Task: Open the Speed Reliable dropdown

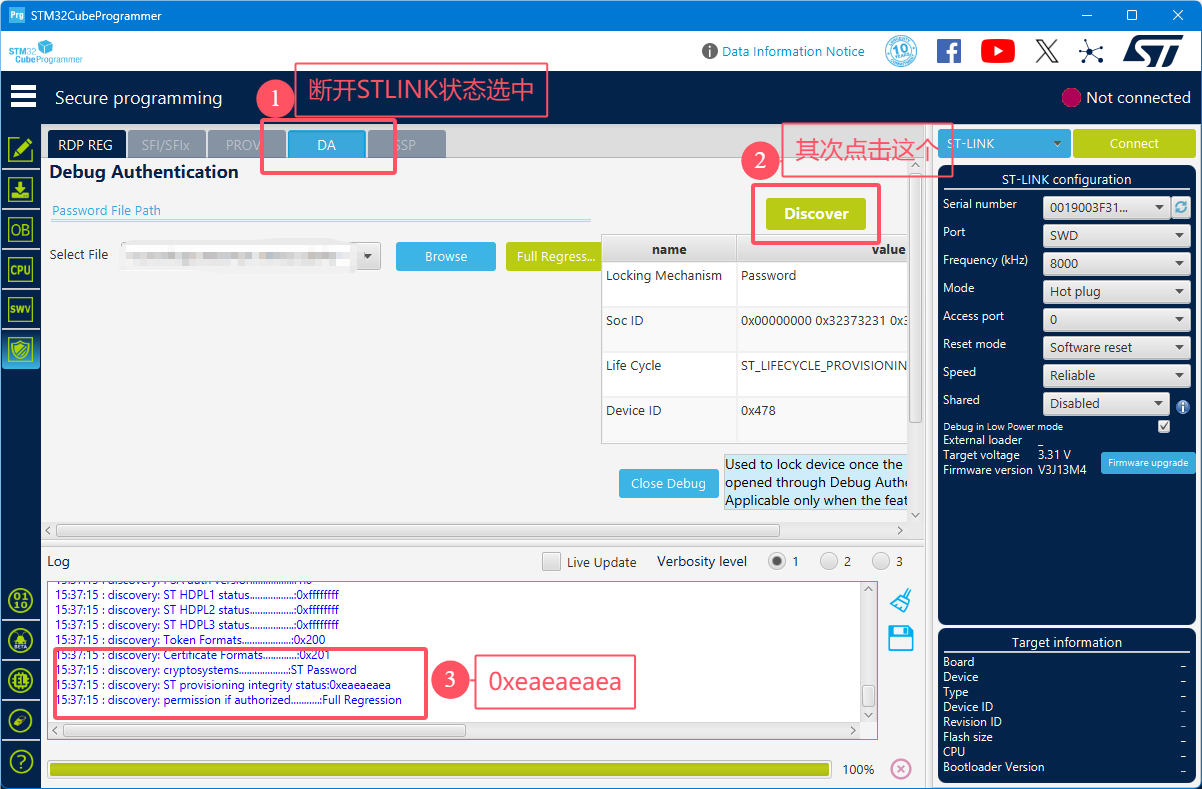Action: 1116,375
